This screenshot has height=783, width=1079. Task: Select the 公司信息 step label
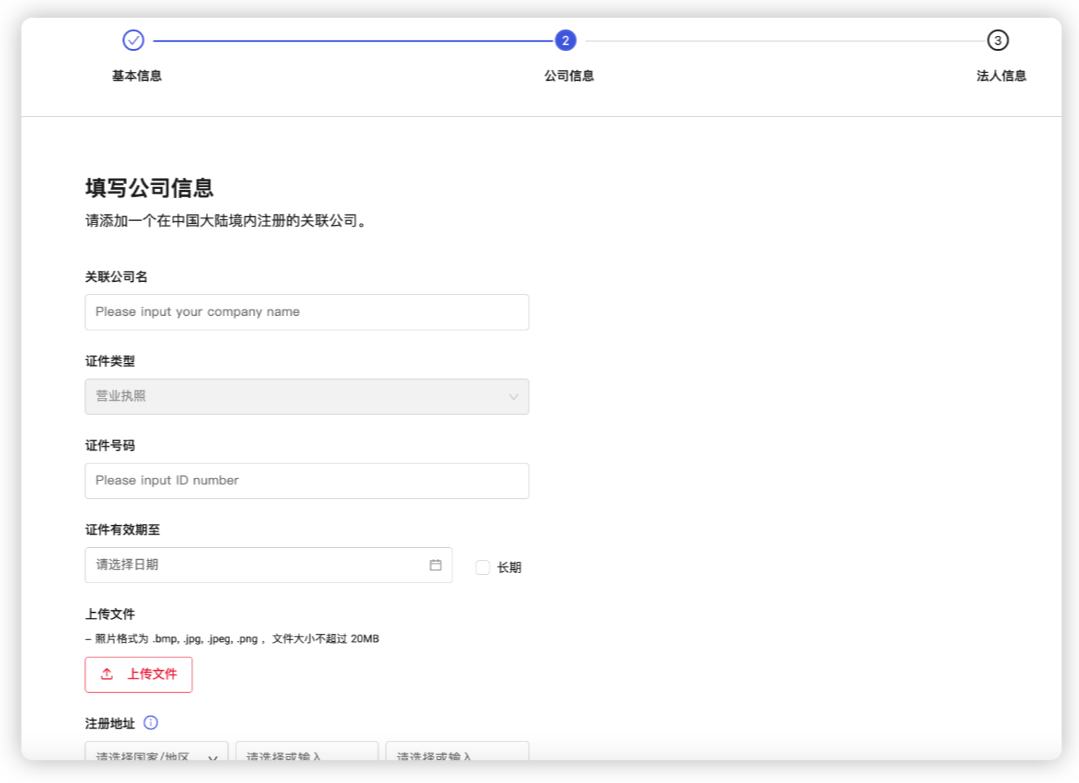click(x=569, y=76)
